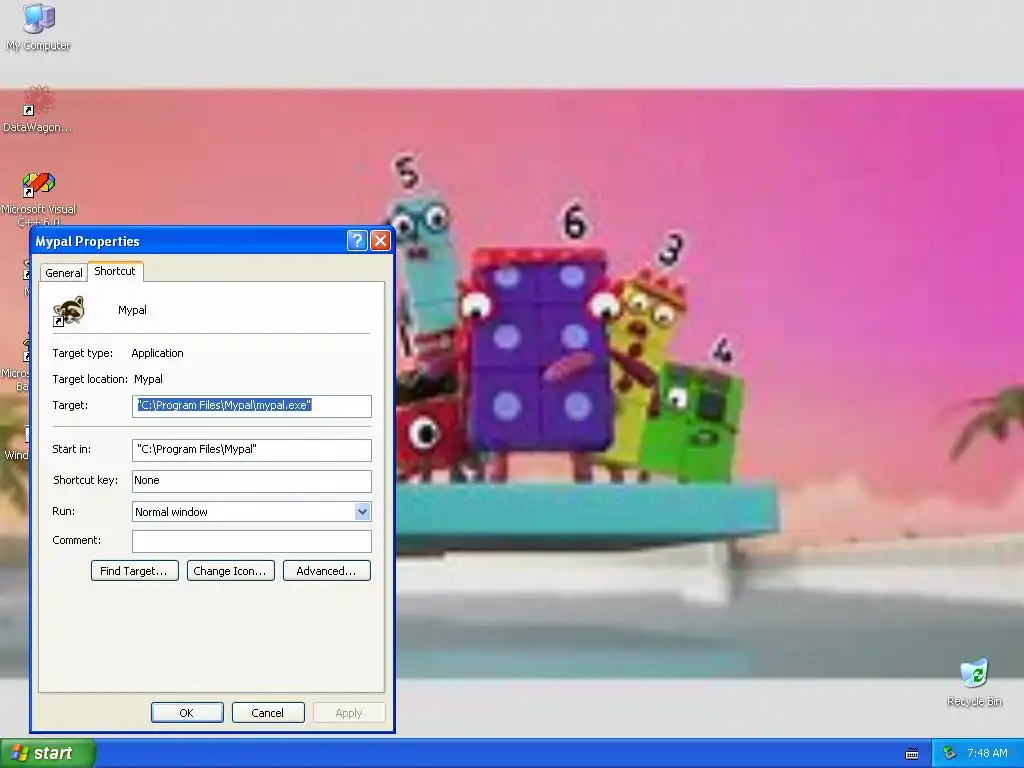The height and width of the screenshot is (768, 1024).
Task: Click the Mypal Properties title bar
Action: 188,241
